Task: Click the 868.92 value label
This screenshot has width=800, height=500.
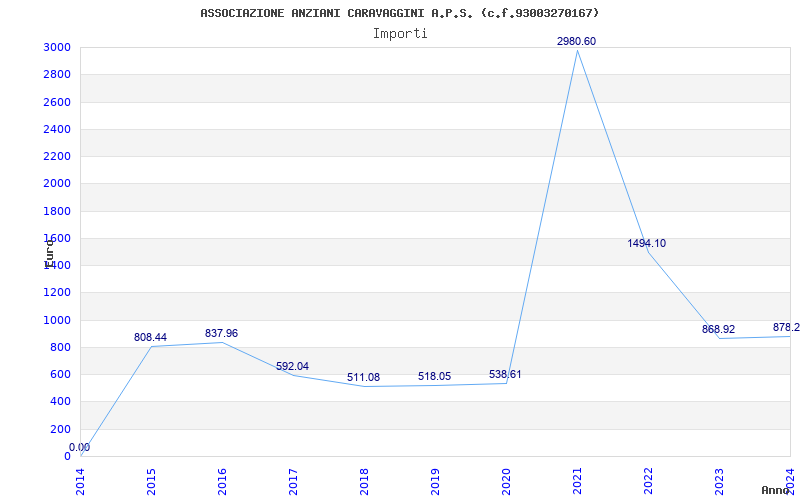Action: click(718, 329)
